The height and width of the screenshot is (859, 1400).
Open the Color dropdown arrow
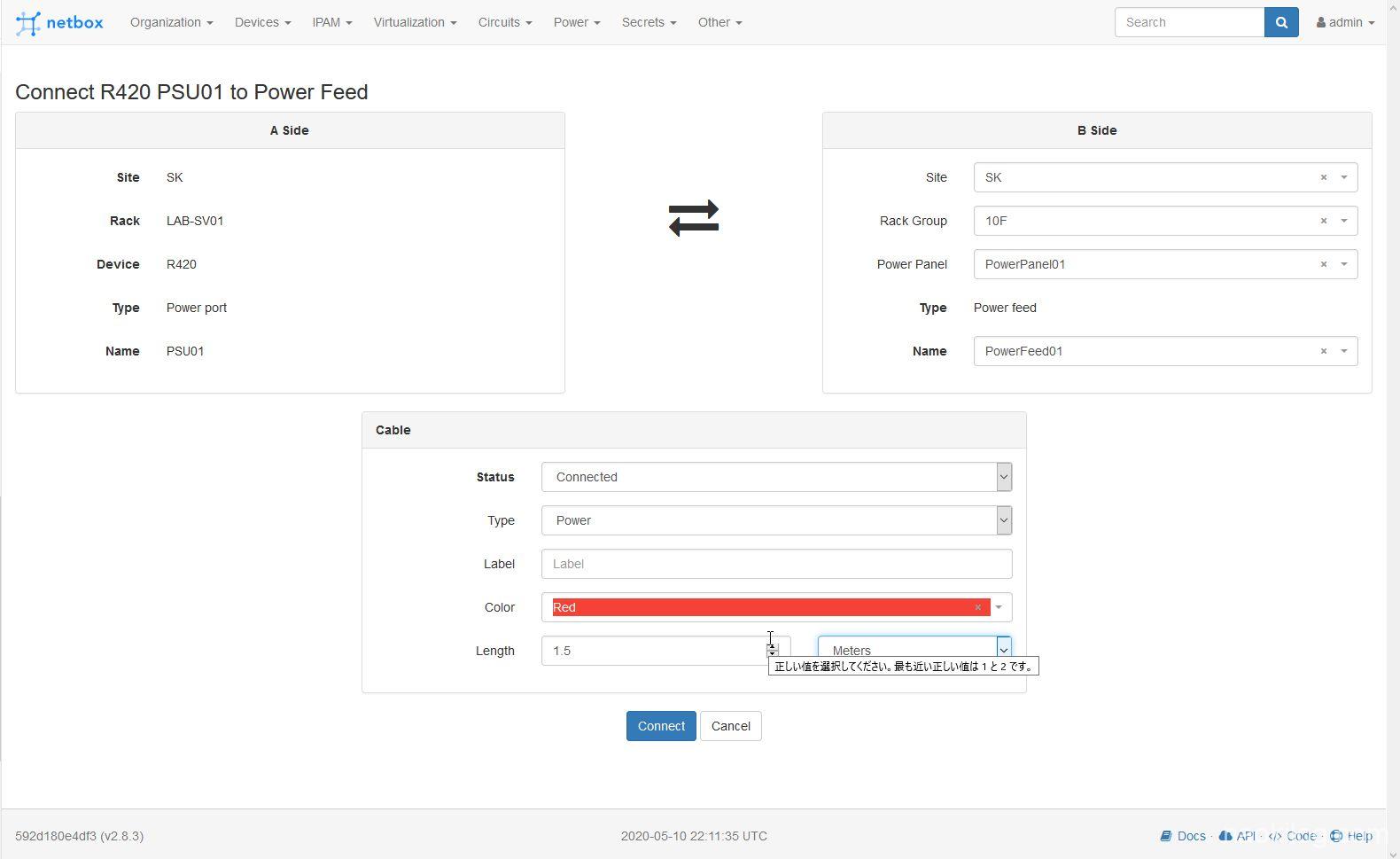click(999, 607)
